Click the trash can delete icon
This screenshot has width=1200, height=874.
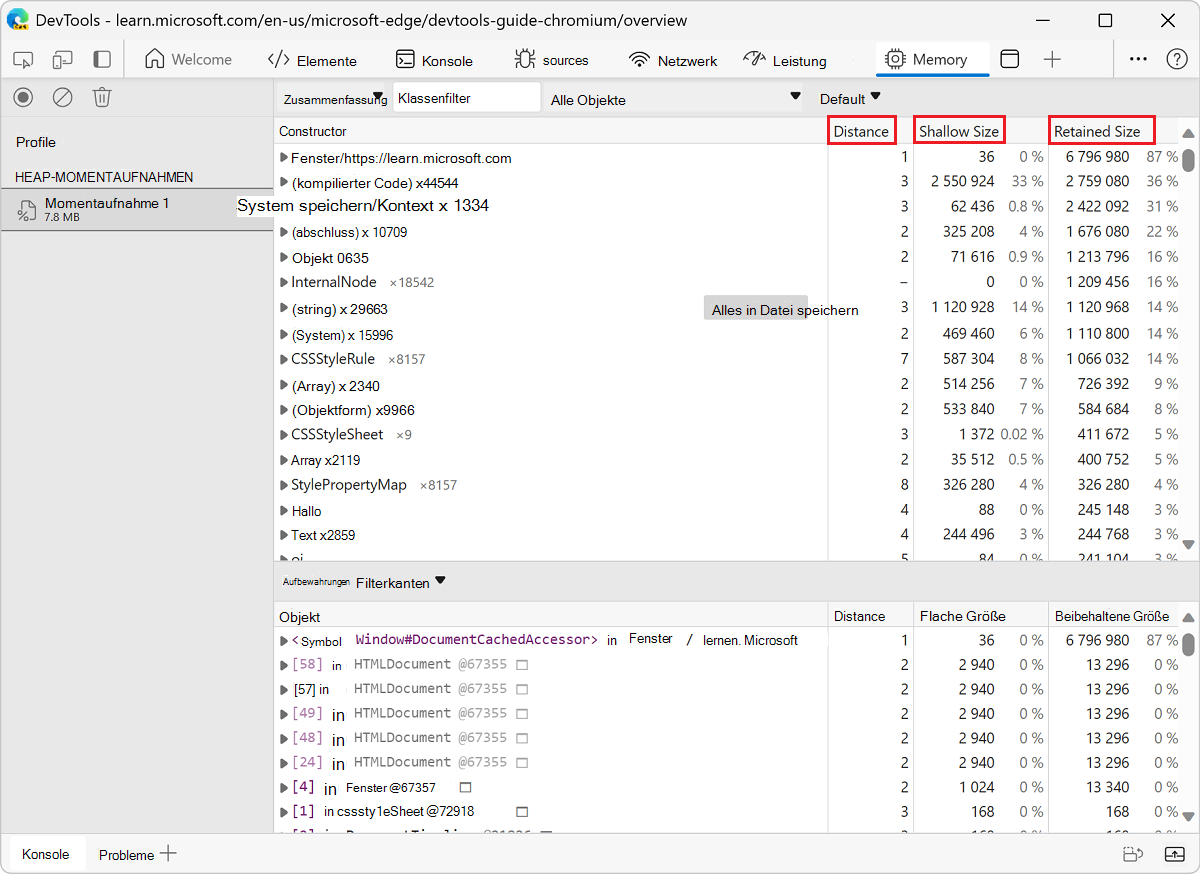tap(102, 97)
